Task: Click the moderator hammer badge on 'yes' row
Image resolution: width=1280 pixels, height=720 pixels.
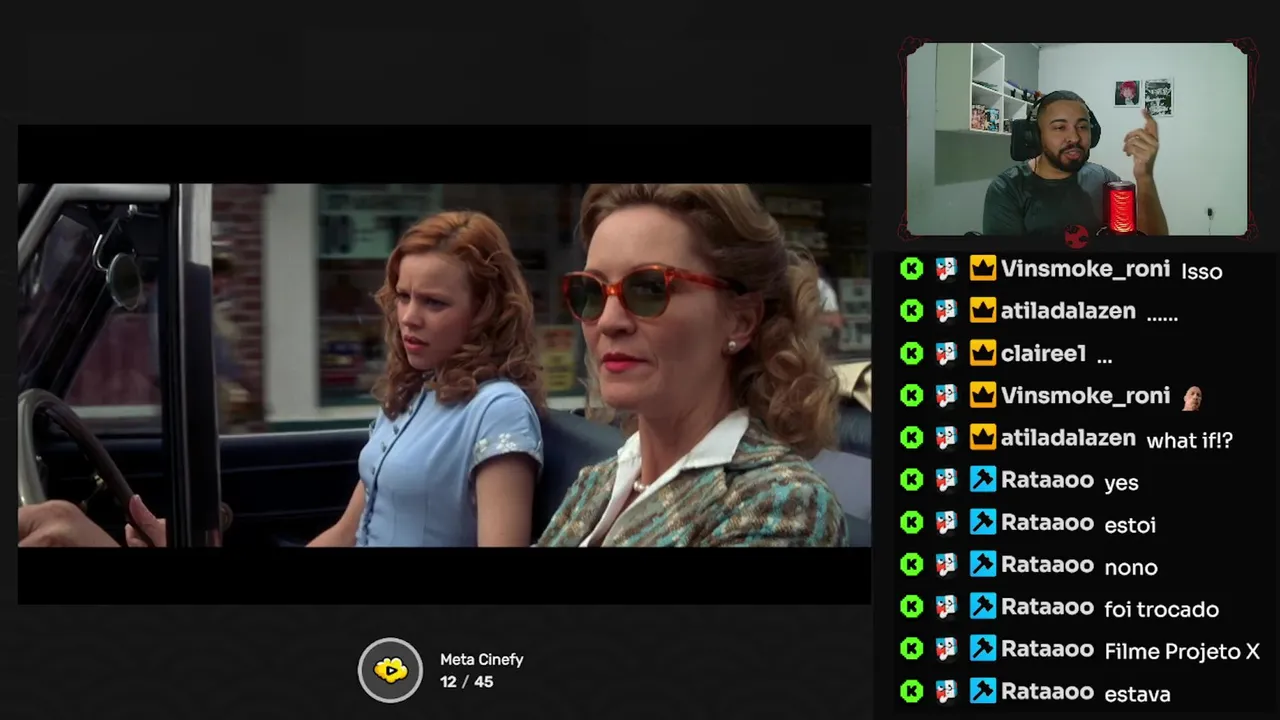Action: [x=983, y=480]
